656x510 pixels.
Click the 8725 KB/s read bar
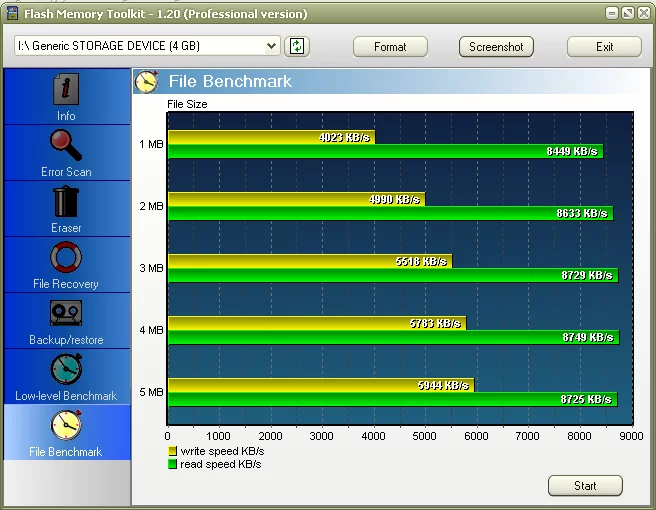393,399
